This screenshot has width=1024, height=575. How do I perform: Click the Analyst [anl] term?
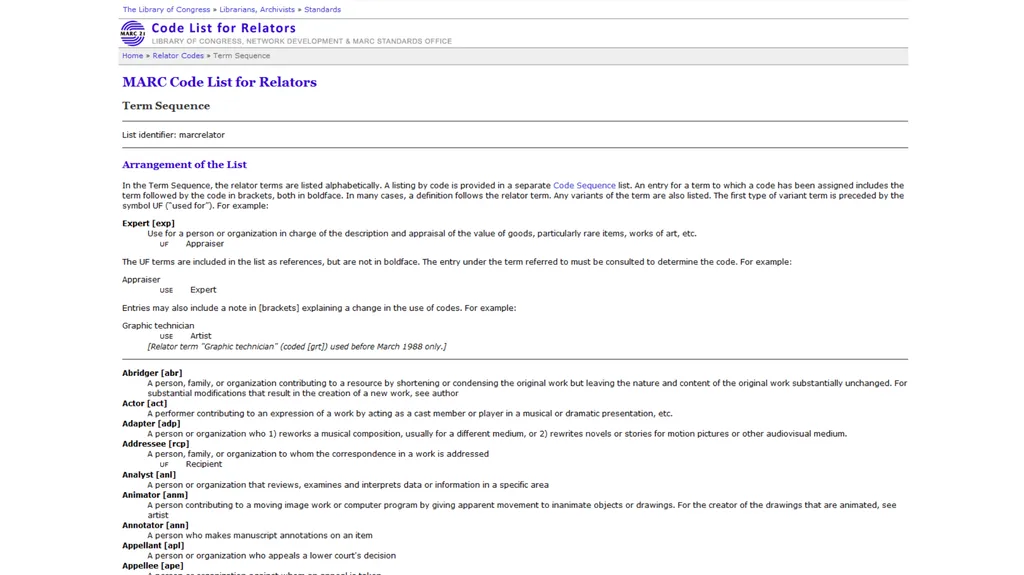click(149, 475)
